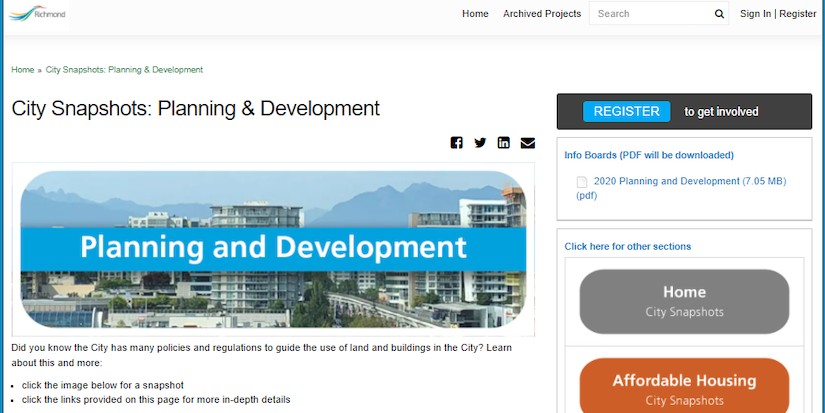The width and height of the screenshot is (825, 413).
Task: Open Affordable Housing City Snapshots tile
Action: [684, 388]
